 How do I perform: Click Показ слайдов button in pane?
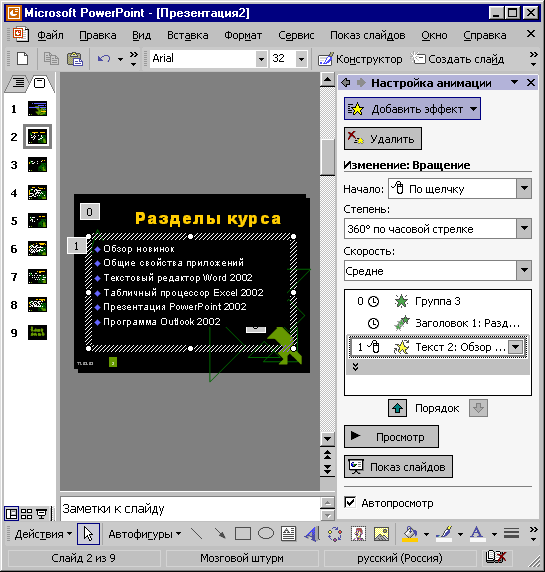(398, 467)
